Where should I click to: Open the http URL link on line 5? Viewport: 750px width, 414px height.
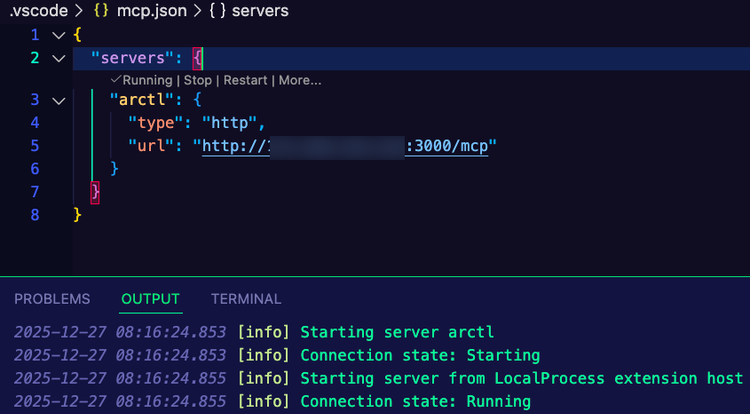(345, 146)
